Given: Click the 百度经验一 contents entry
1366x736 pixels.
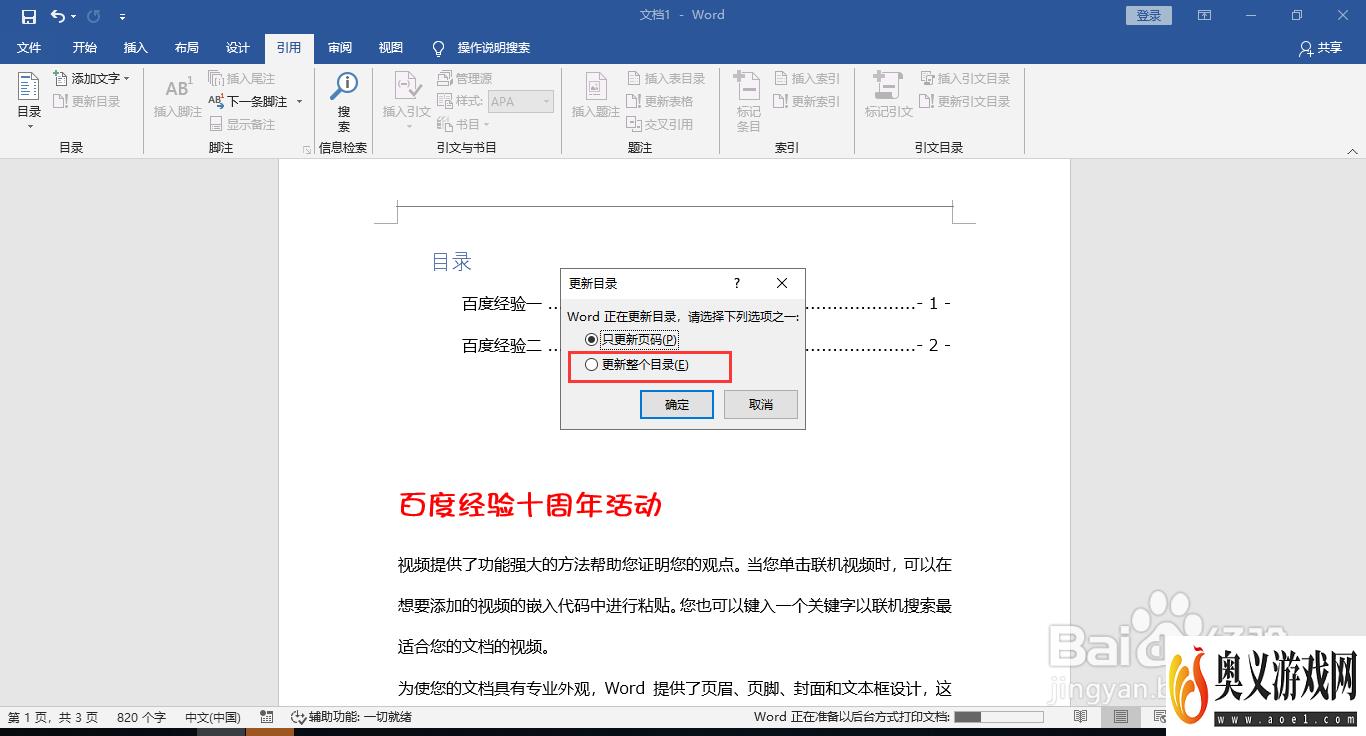Looking at the screenshot, I should 706,303.
